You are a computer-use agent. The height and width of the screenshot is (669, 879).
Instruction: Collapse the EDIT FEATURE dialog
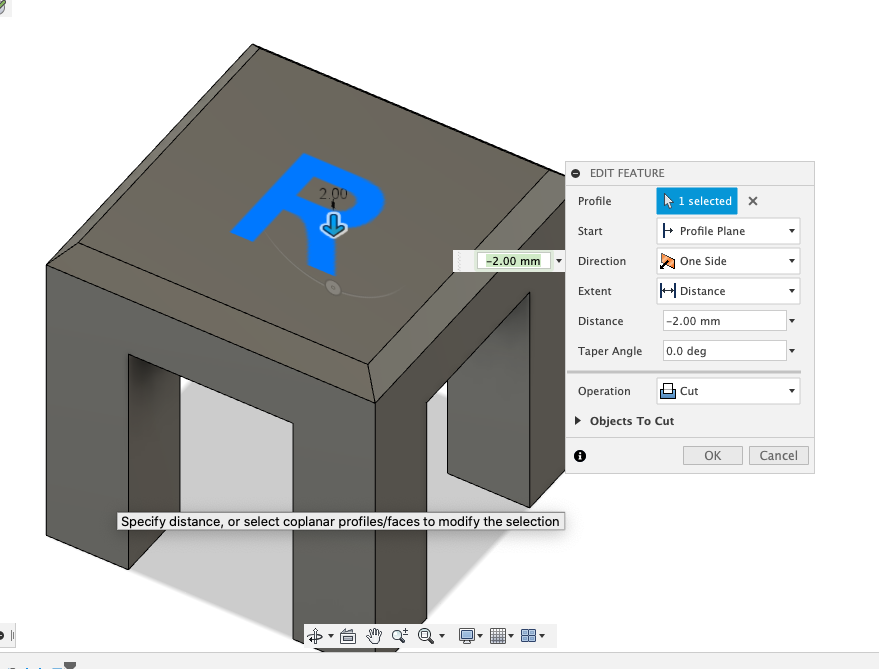(x=576, y=173)
